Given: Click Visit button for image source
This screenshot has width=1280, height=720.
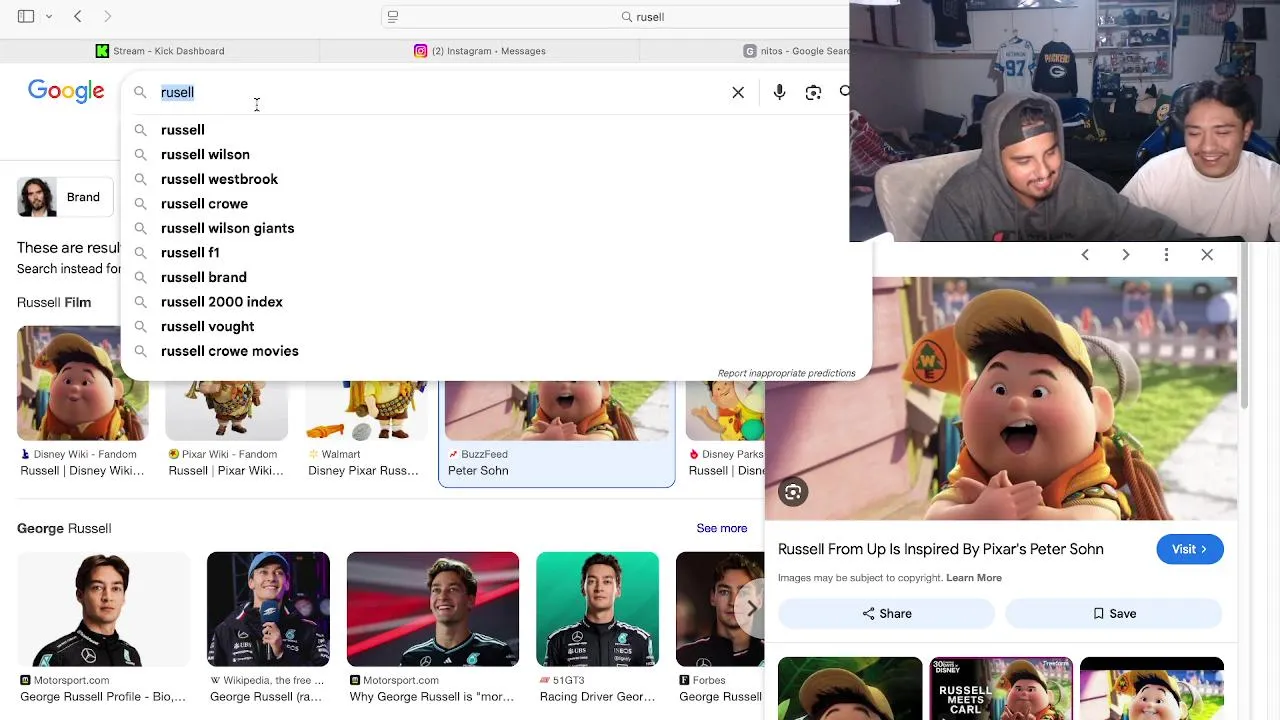Looking at the screenshot, I should pyautogui.click(x=1190, y=549).
